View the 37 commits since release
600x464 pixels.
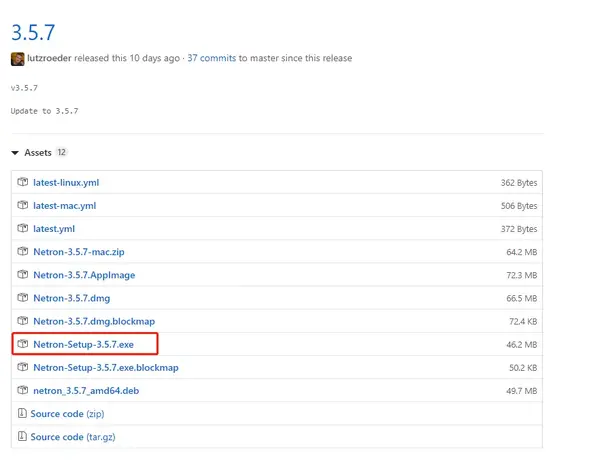pyautogui.click(x=219, y=58)
